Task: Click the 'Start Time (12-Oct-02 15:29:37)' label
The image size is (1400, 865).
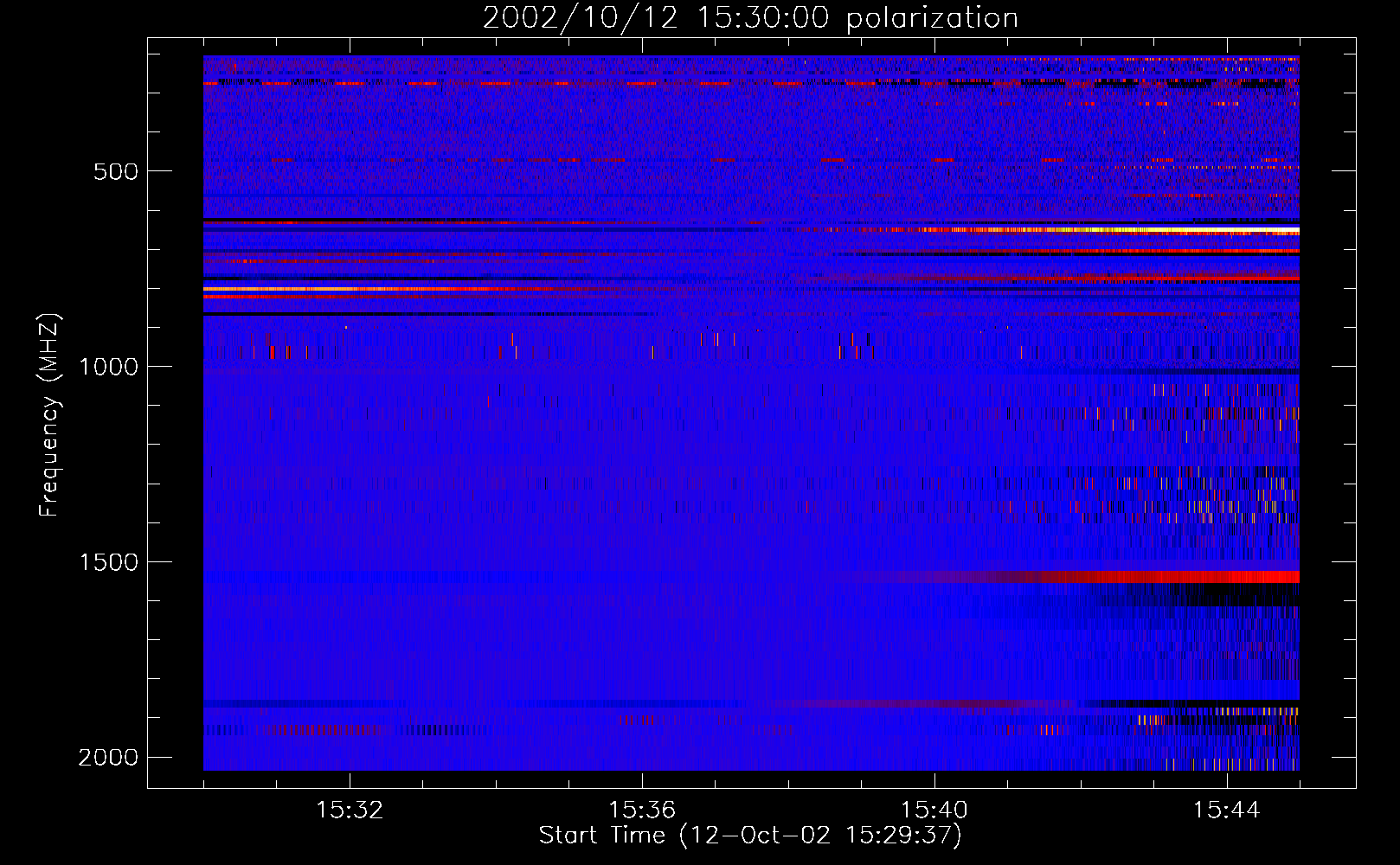Action: tap(750, 836)
